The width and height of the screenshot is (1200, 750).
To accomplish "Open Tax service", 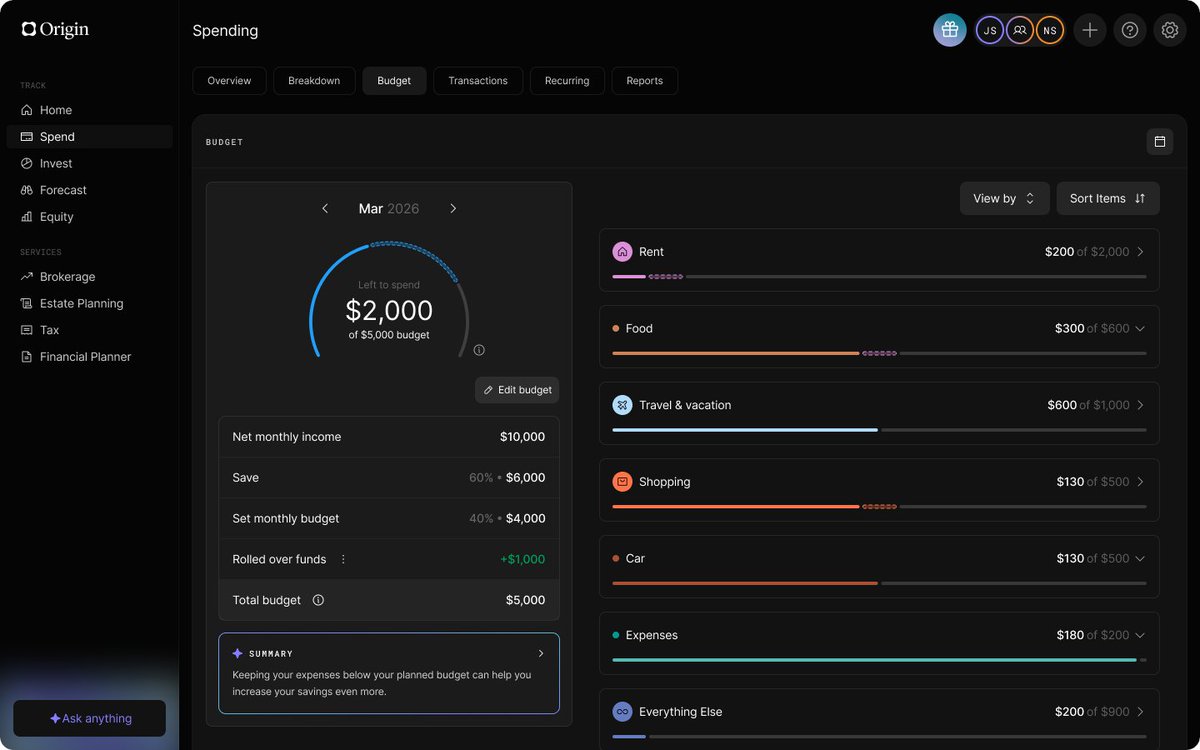I will [90, 330].
